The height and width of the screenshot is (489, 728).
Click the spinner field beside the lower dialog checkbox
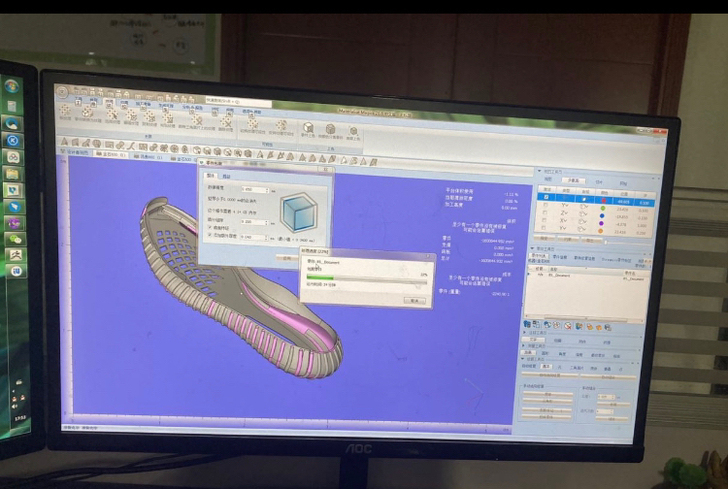[x=254, y=237]
